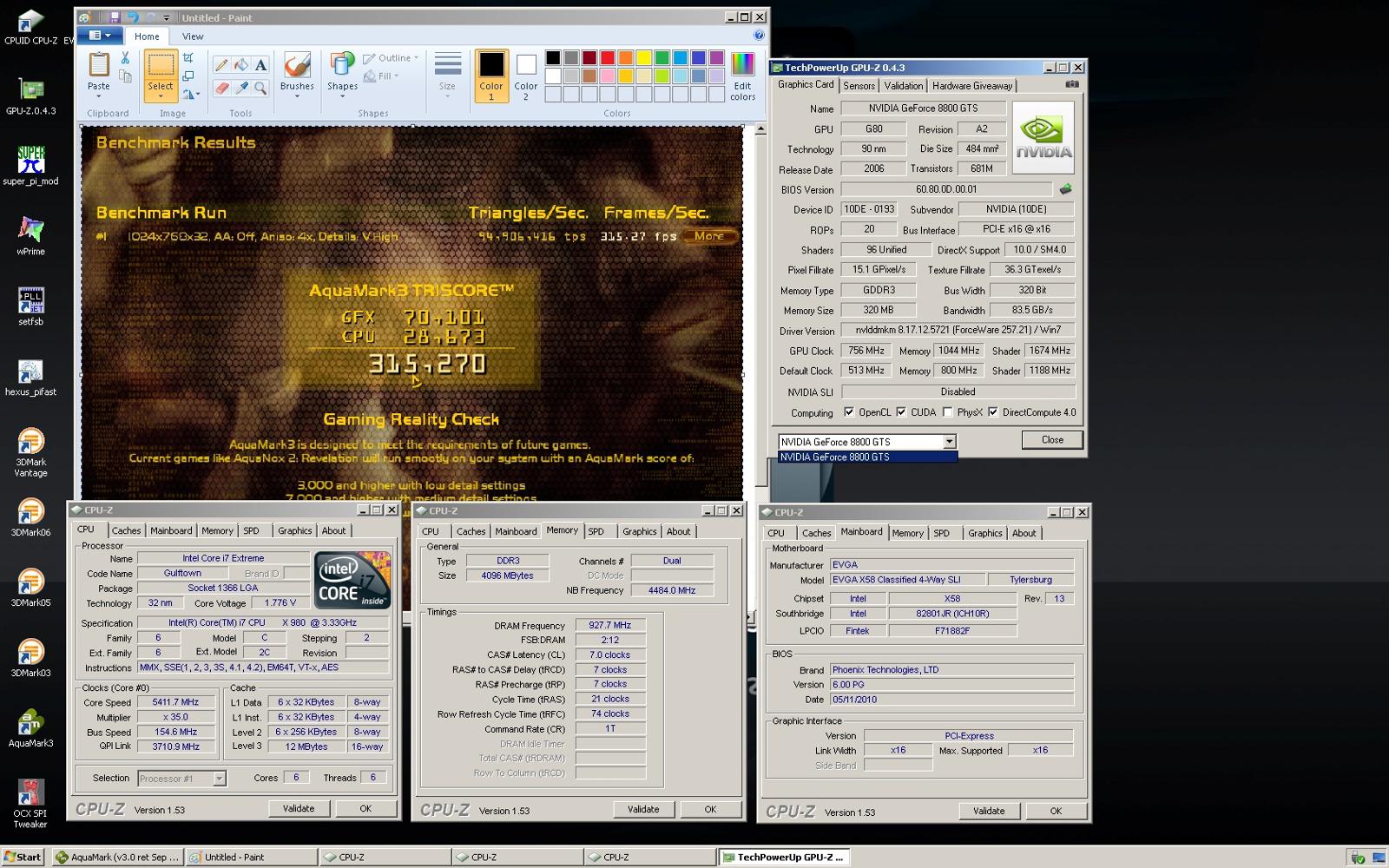Image resolution: width=1389 pixels, height=868 pixels.
Task: Open the setfsb desktop icon
Action: 30,306
